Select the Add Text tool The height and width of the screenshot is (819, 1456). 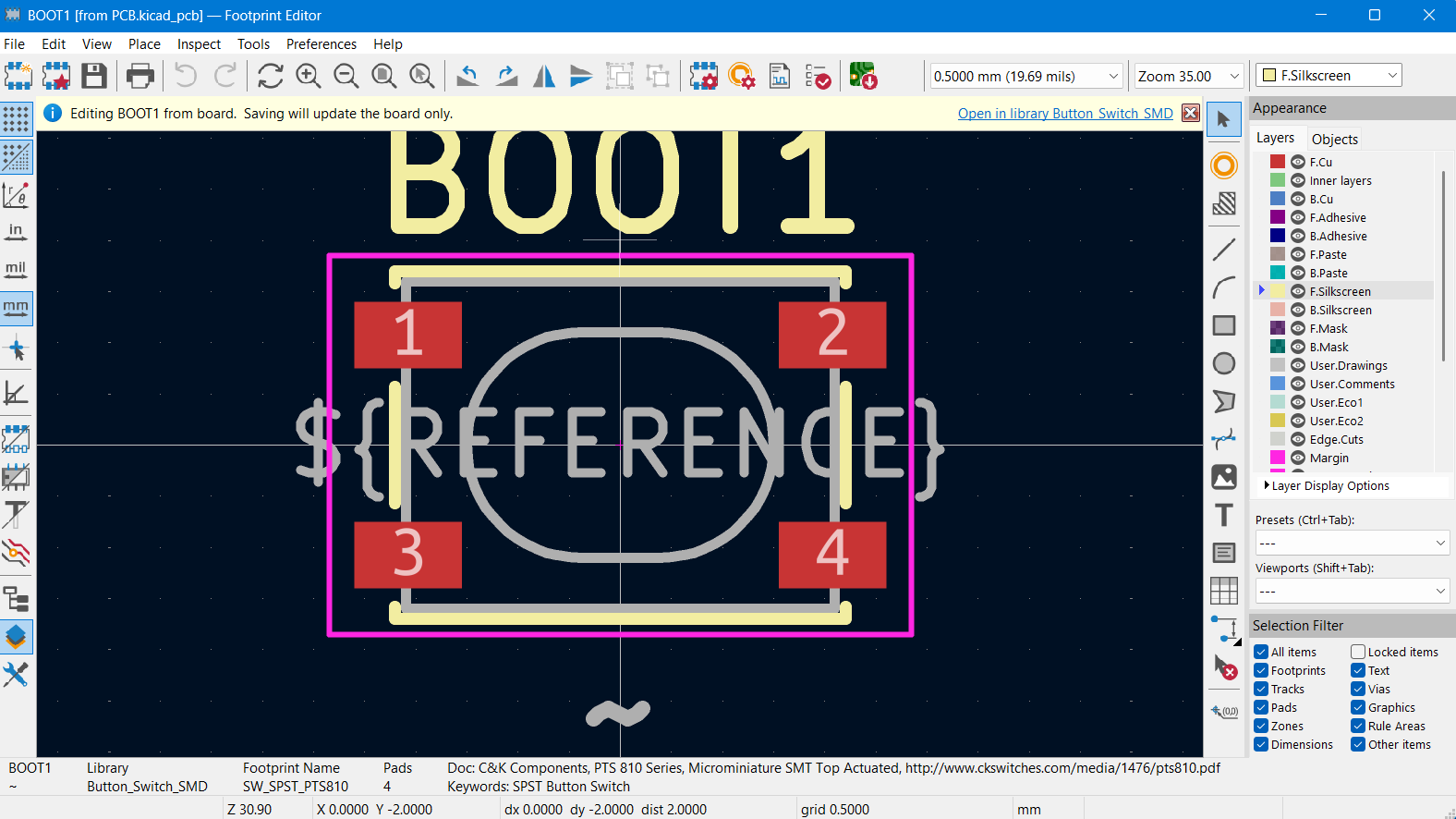(x=1223, y=515)
